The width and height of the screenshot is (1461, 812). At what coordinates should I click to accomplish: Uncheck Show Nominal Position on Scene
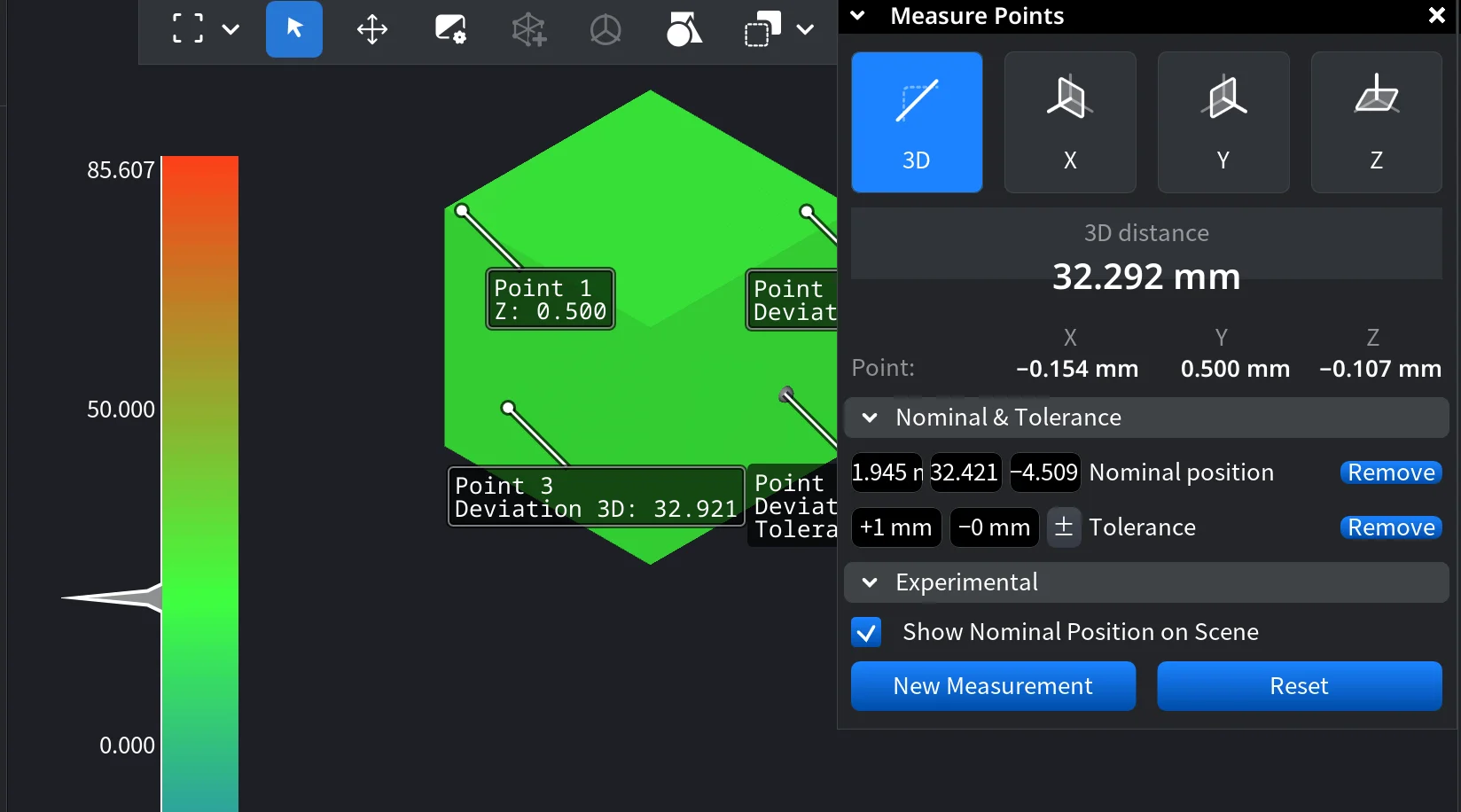point(866,632)
